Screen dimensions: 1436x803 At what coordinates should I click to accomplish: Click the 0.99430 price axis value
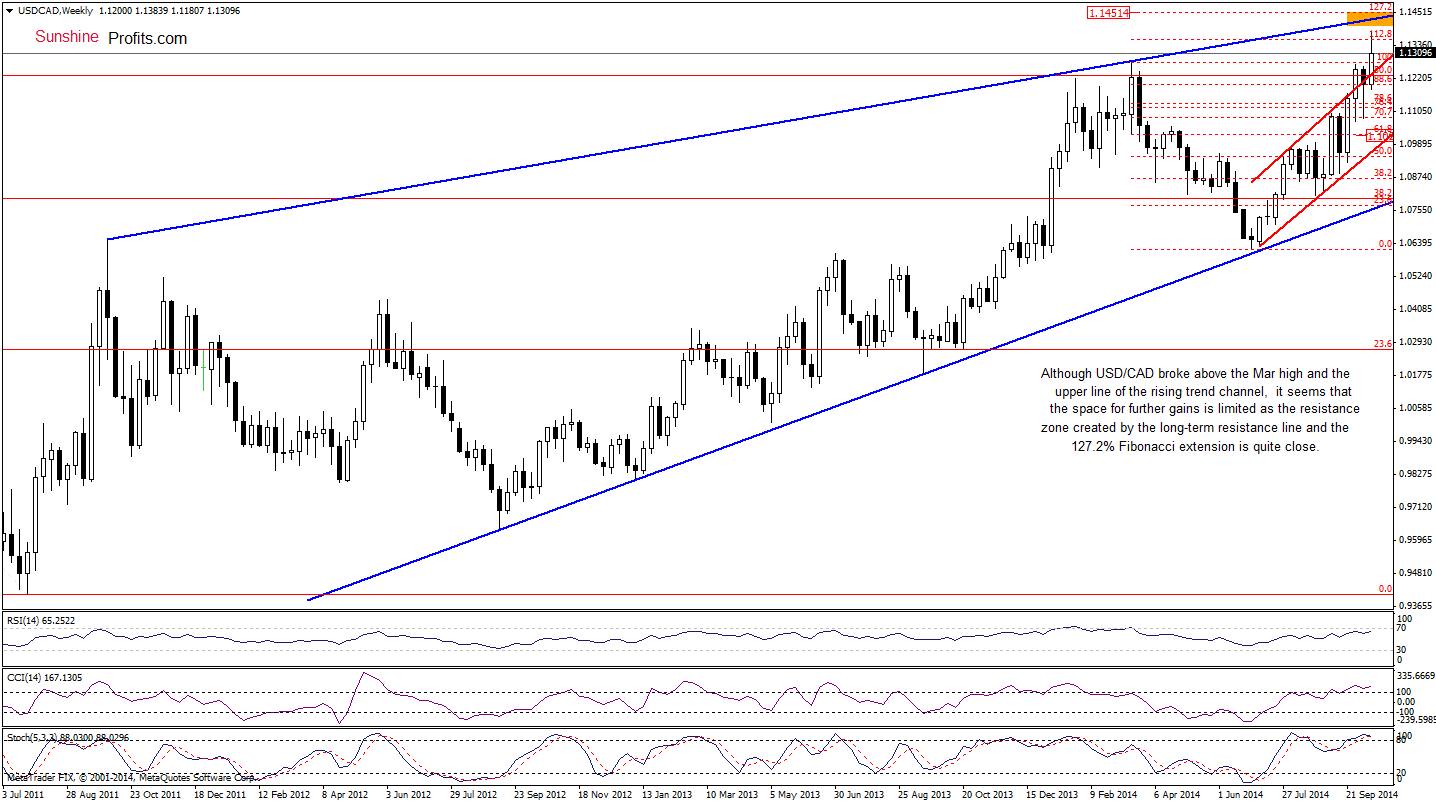point(1414,441)
